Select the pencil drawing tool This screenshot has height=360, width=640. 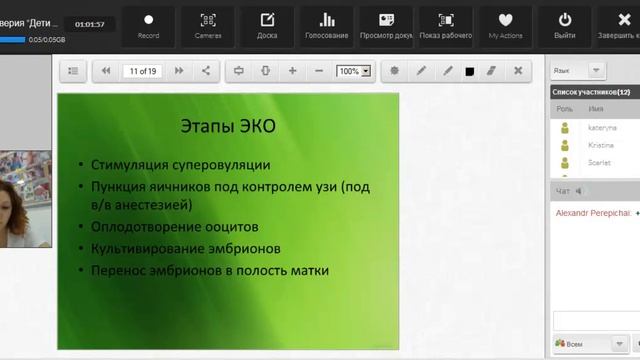(x=421, y=71)
